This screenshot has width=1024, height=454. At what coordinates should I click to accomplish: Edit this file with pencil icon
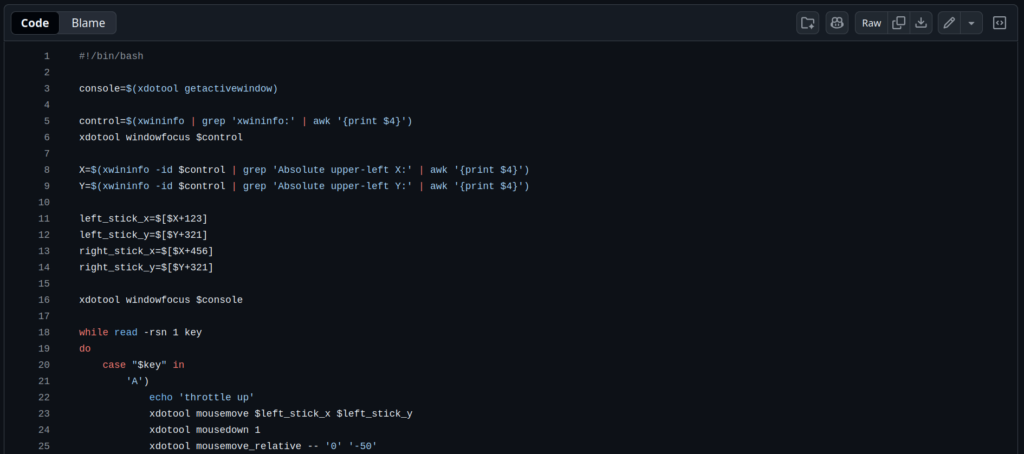coord(949,23)
